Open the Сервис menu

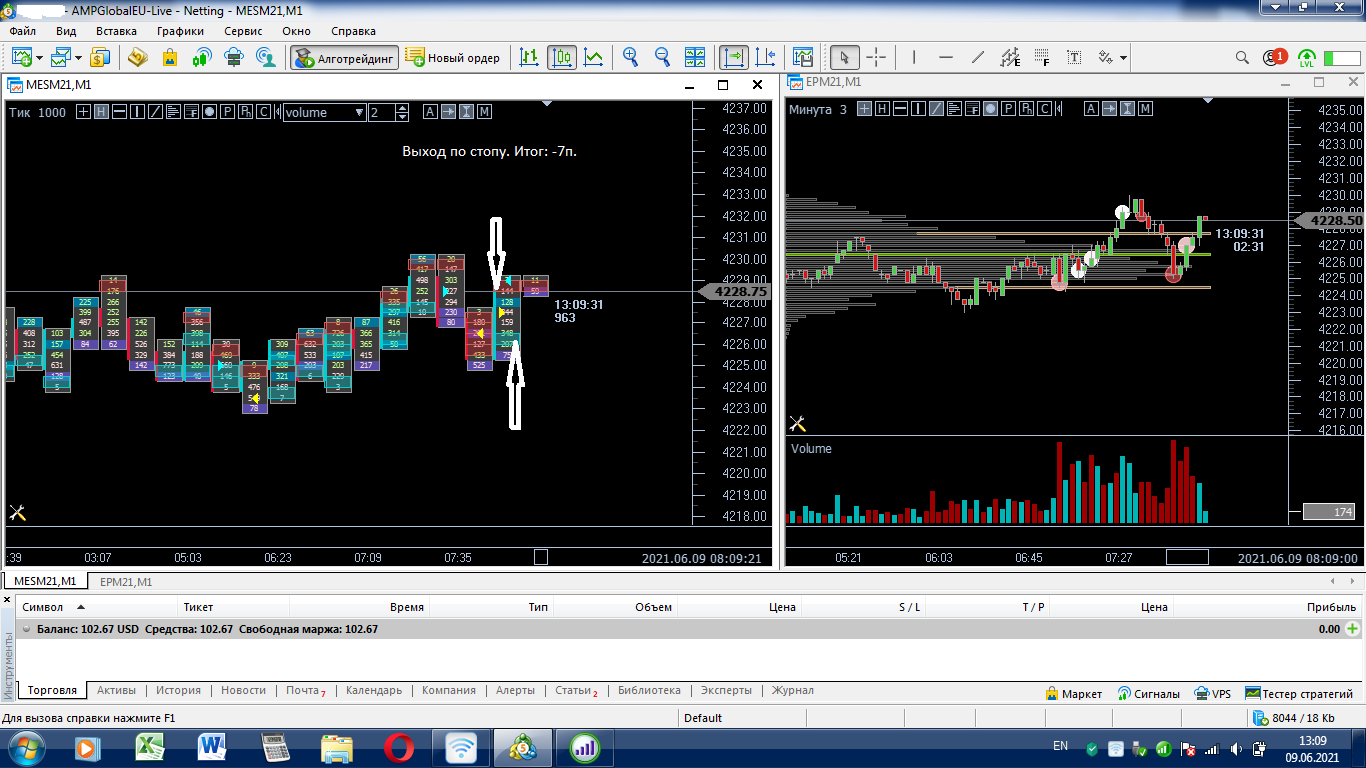tap(243, 31)
